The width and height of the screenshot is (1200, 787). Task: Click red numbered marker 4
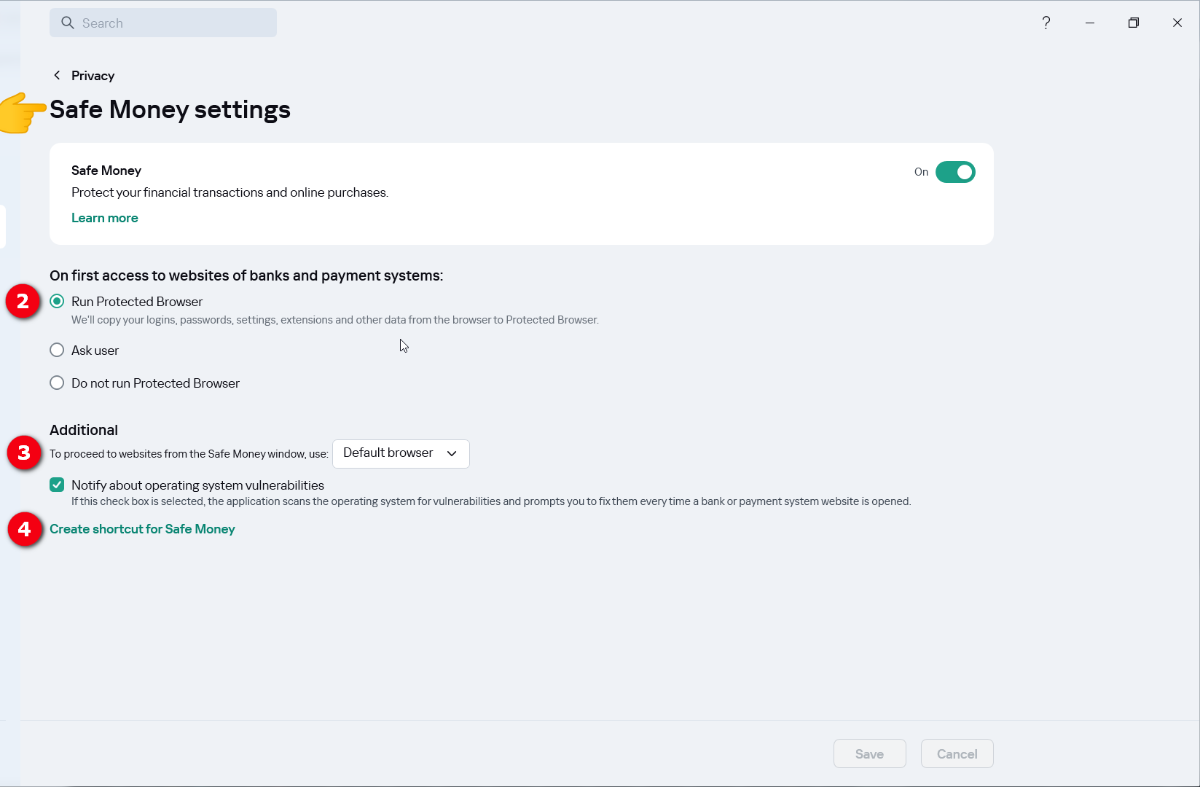24,529
